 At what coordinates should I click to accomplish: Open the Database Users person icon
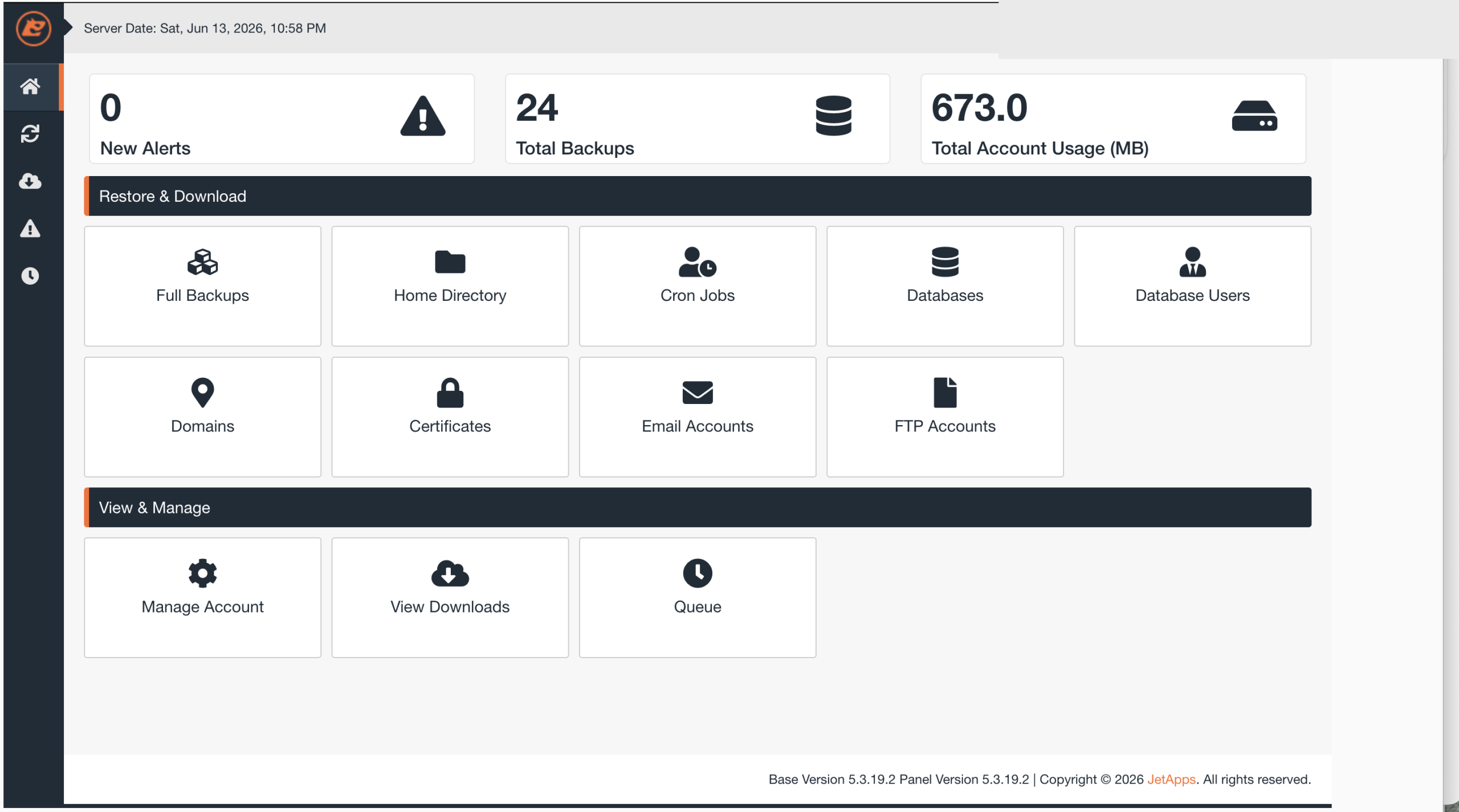(x=1192, y=262)
